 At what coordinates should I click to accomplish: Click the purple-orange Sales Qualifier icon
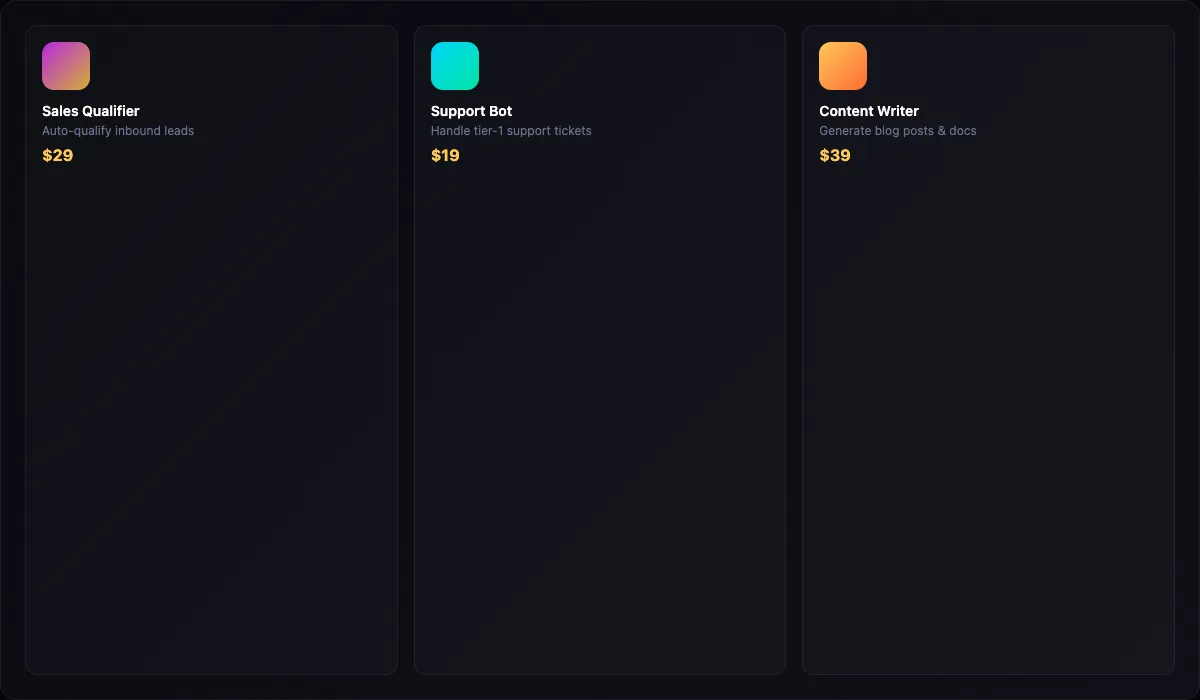(66, 66)
